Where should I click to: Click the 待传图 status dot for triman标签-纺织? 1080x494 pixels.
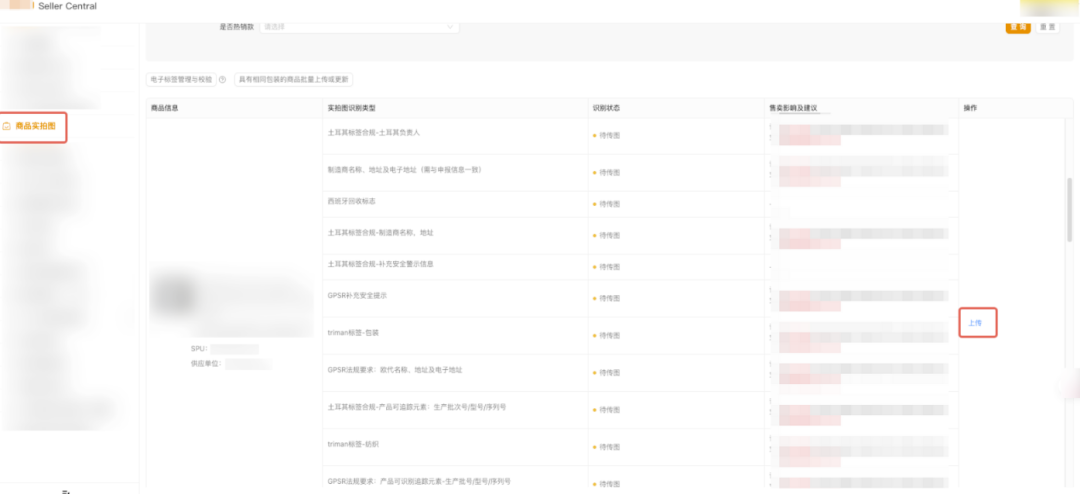tap(594, 448)
